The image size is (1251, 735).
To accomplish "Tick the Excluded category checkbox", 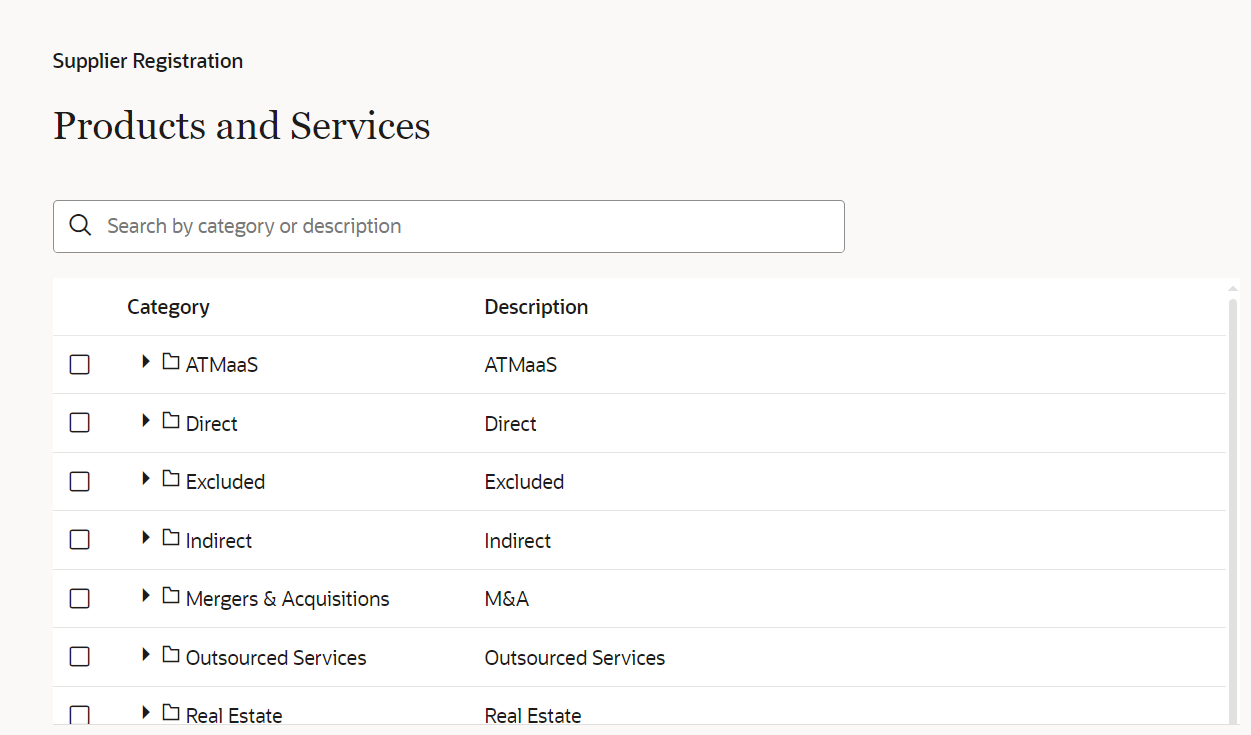I will [80, 482].
